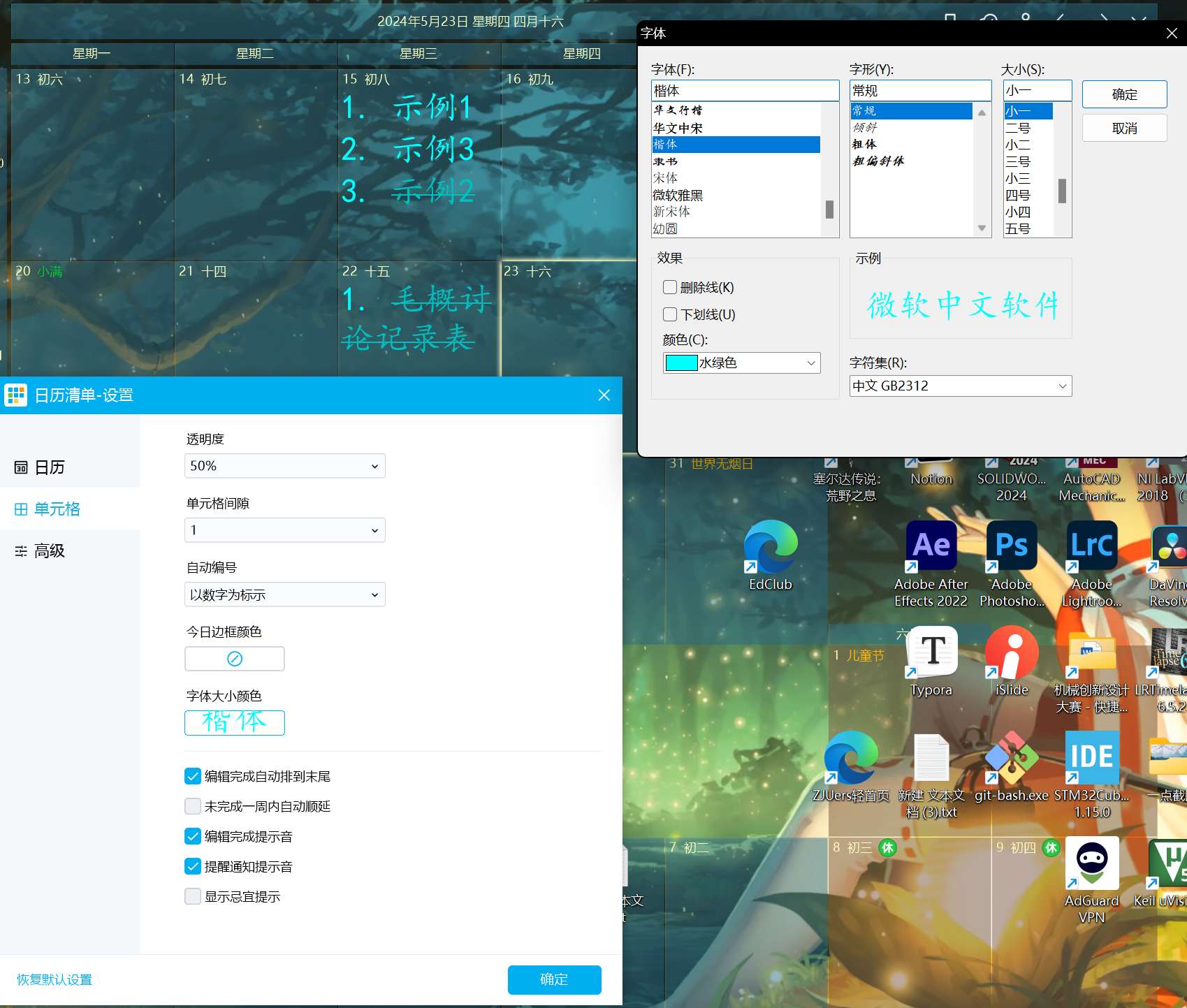Open AdGuard VPN desktop icon
Viewport: 1187px width, 1008px height.
pos(1091,864)
